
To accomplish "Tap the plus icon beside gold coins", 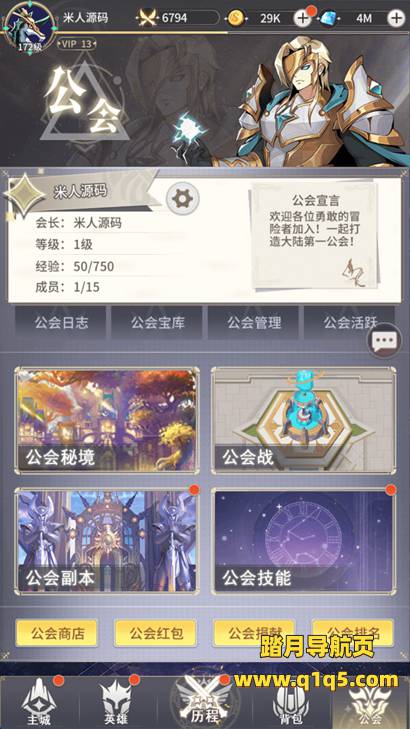I will [x=302, y=19].
